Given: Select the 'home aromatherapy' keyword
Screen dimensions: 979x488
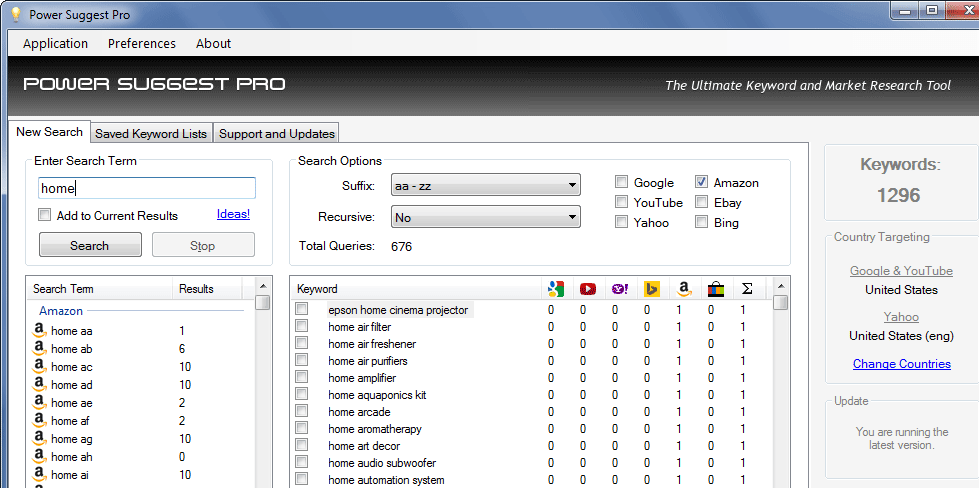Looking at the screenshot, I should pos(375,429).
